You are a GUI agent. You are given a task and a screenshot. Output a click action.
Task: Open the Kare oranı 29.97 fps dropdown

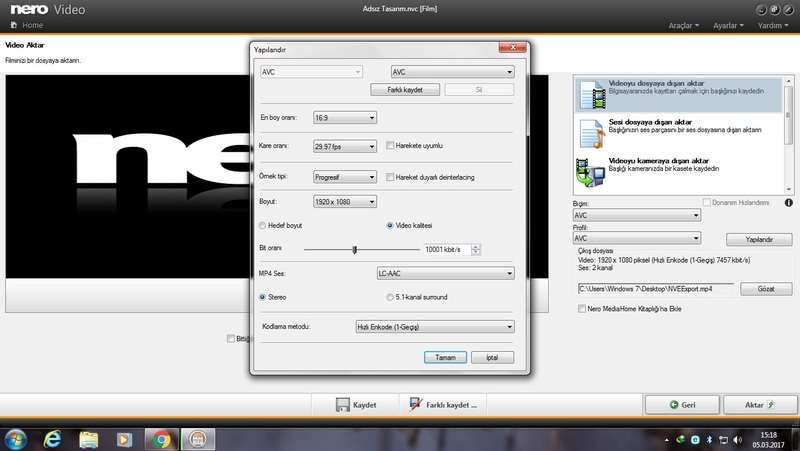(x=345, y=146)
